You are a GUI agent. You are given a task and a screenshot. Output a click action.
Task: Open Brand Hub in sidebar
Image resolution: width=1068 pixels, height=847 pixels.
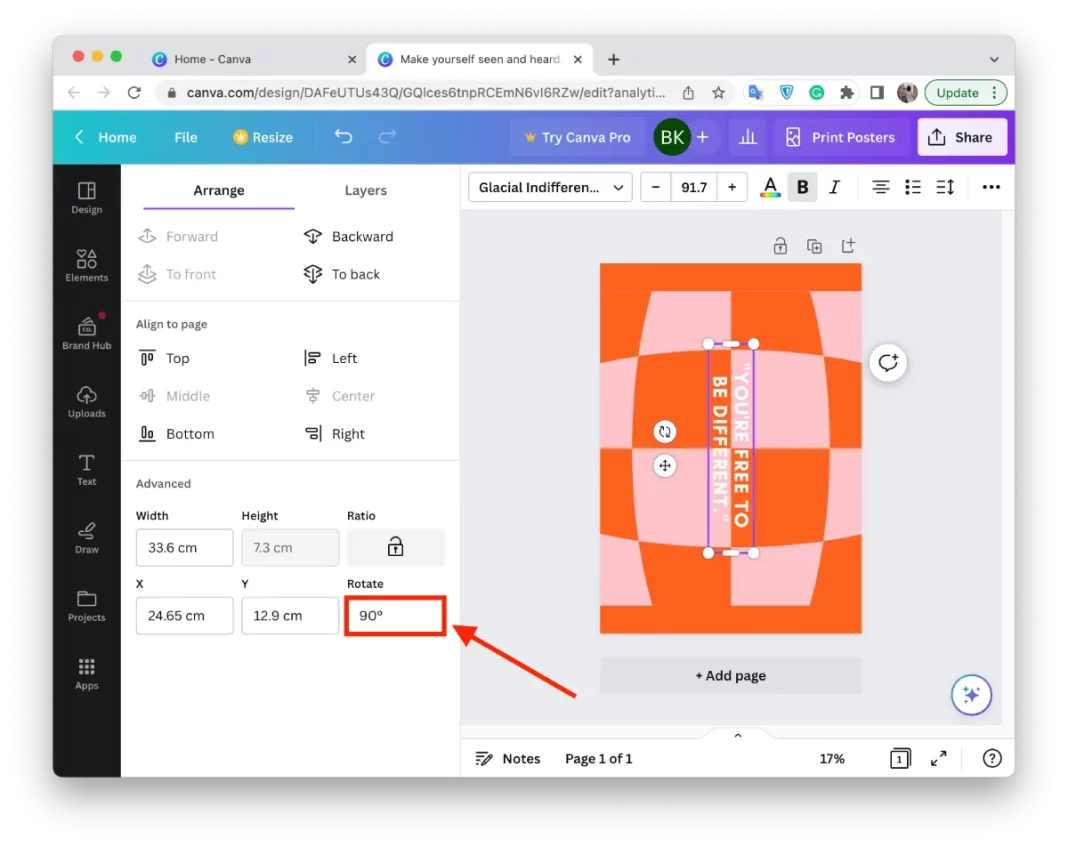point(87,334)
